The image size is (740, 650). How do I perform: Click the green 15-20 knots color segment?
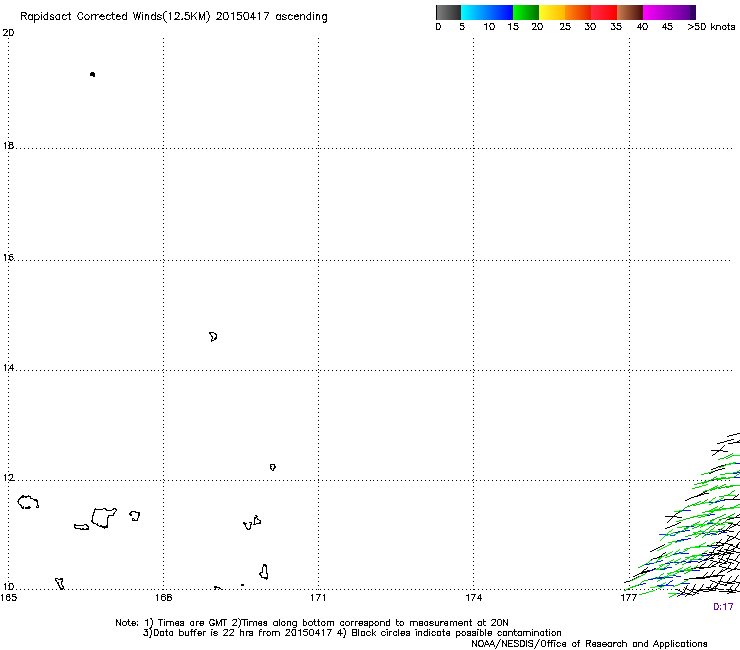tap(526, 12)
